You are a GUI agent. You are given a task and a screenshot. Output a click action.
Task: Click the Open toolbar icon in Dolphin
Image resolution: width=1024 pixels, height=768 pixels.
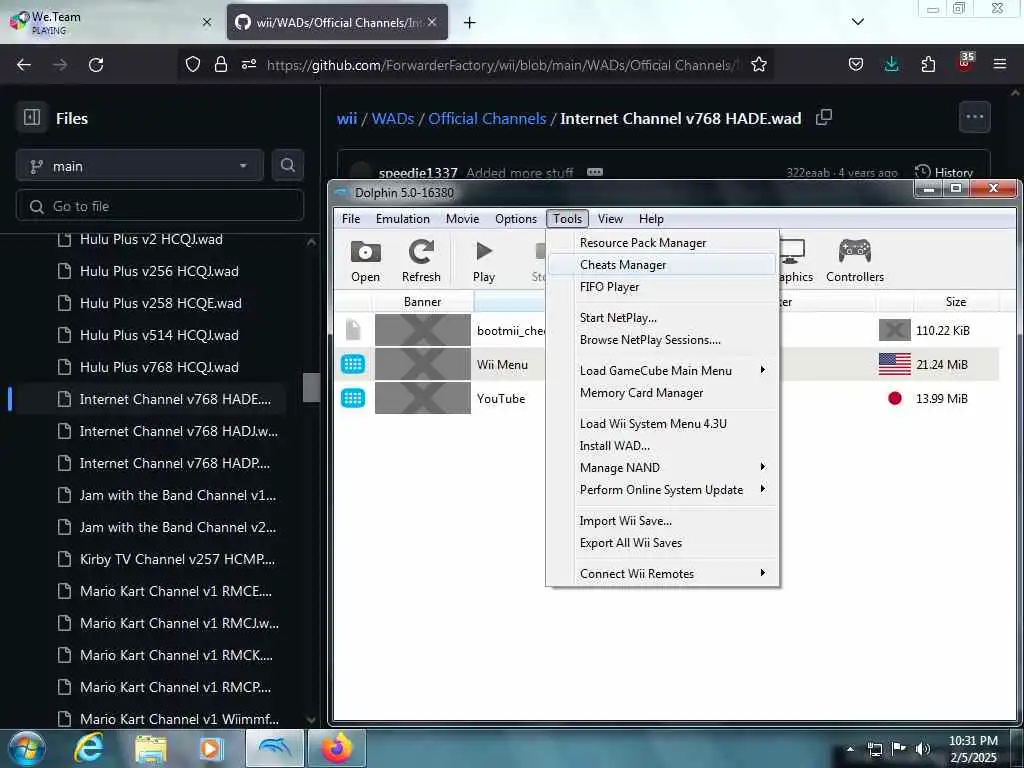pos(365,252)
